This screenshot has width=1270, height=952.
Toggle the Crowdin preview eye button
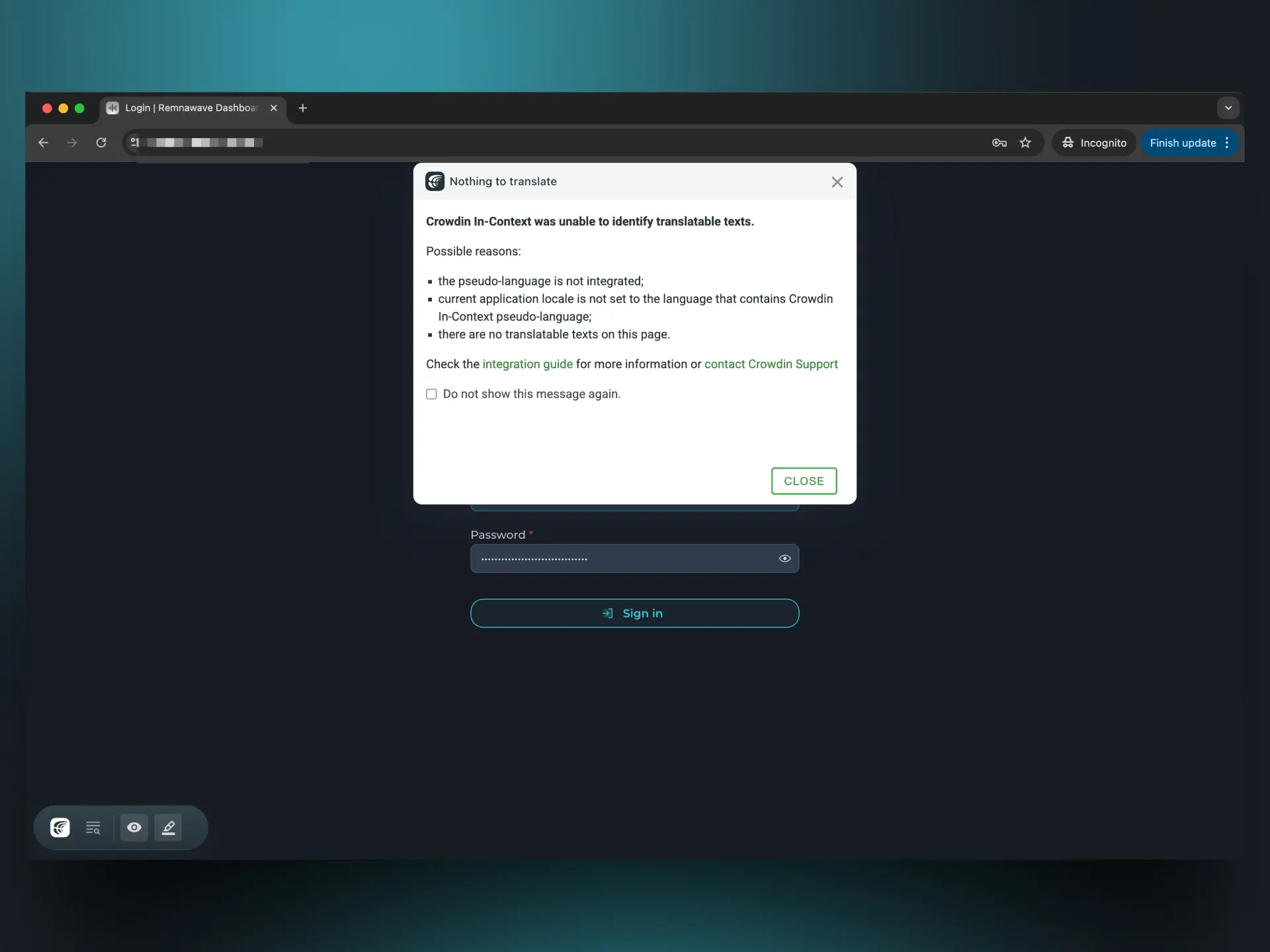point(134,827)
